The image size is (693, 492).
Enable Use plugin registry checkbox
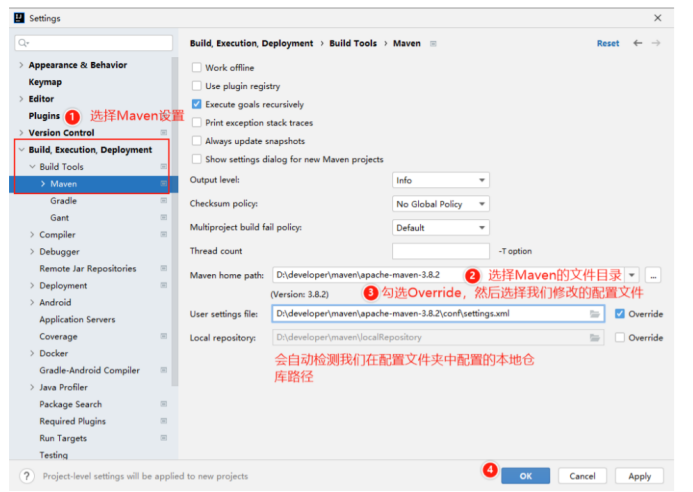[197, 86]
